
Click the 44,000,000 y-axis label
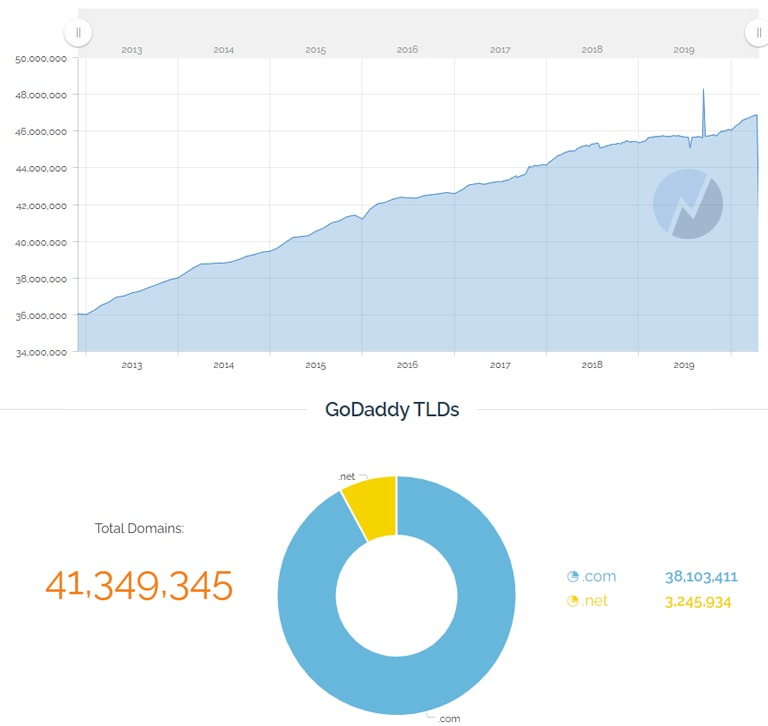(41, 169)
